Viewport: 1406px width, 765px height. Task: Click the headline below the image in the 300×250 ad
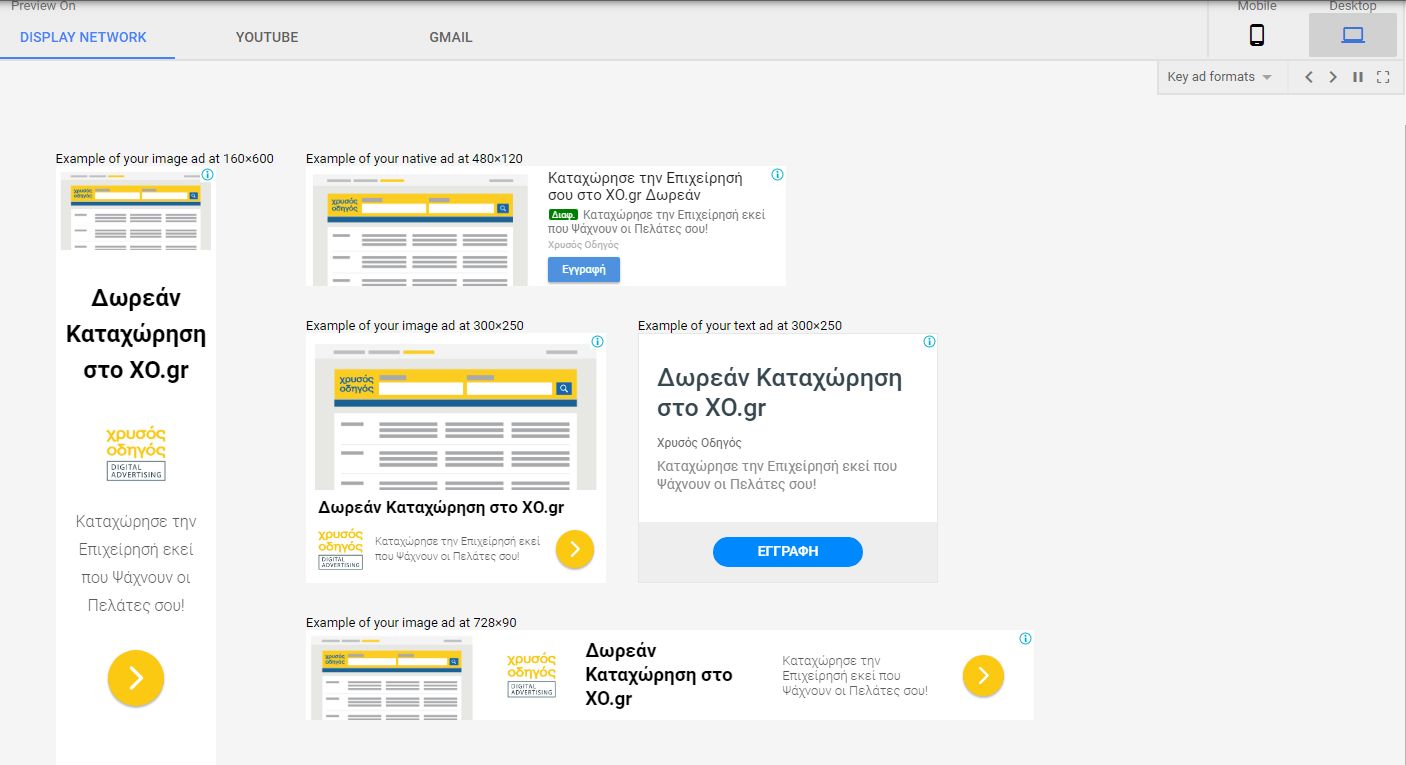(x=441, y=507)
